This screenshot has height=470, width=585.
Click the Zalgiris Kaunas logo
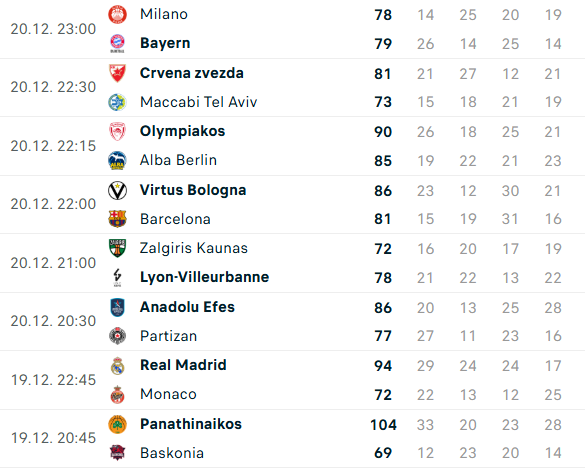tap(117, 248)
